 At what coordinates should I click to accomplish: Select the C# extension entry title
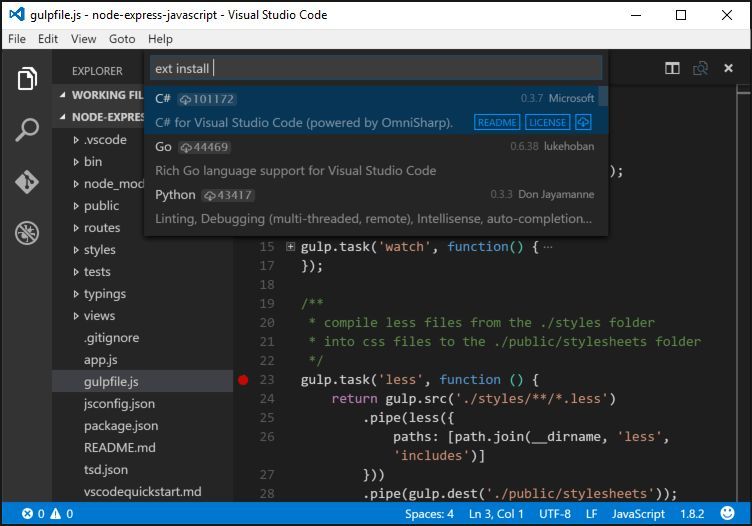163,99
